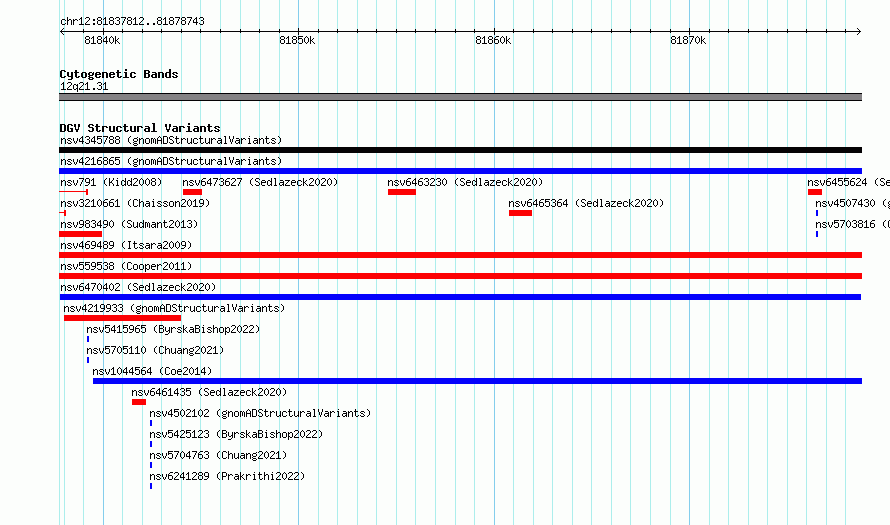Select the red nsv6463230 variant block
The image size is (890, 525).
tap(402, 192)
